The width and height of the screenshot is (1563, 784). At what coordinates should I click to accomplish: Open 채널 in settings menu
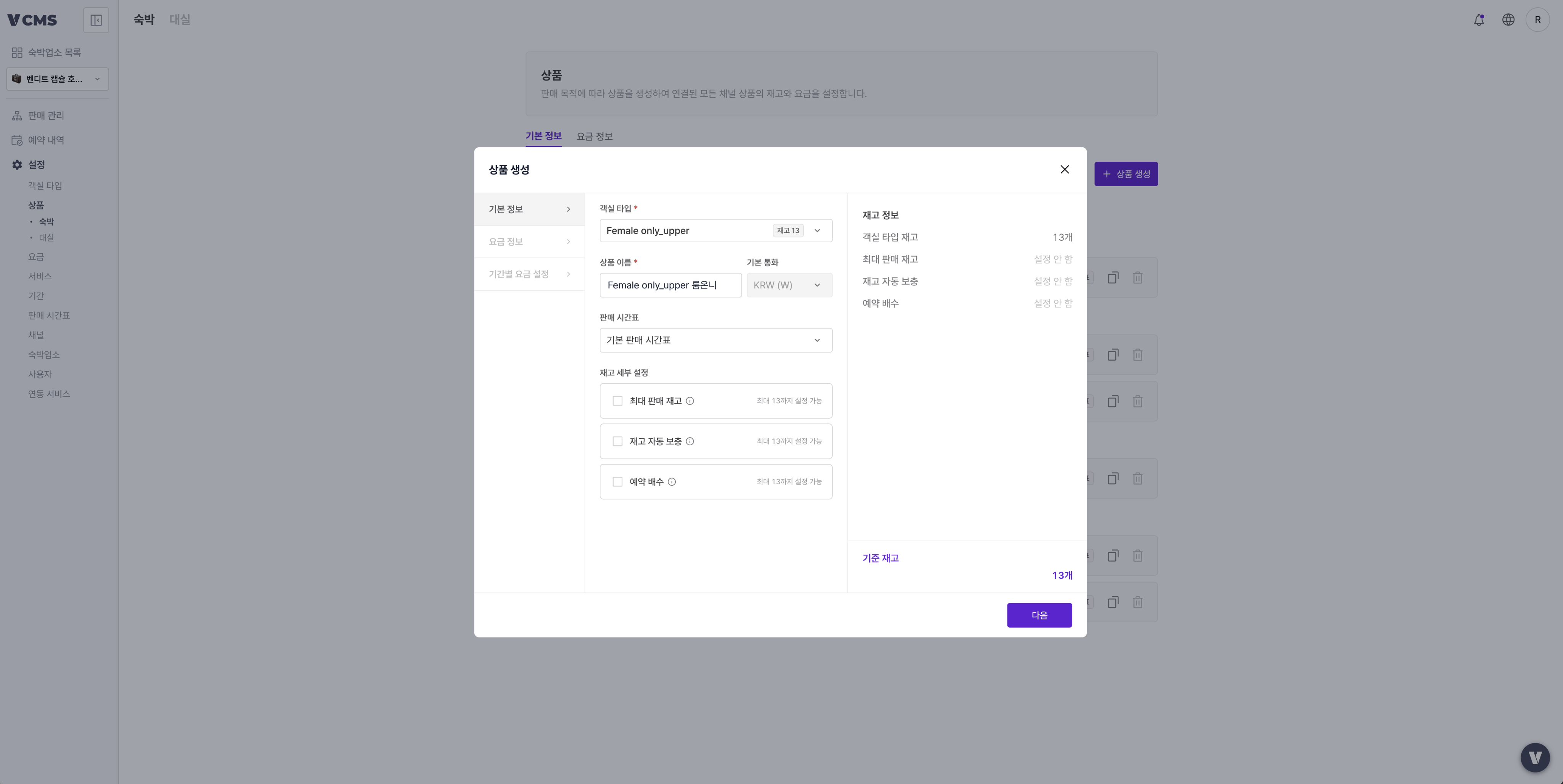pos(36,335)
